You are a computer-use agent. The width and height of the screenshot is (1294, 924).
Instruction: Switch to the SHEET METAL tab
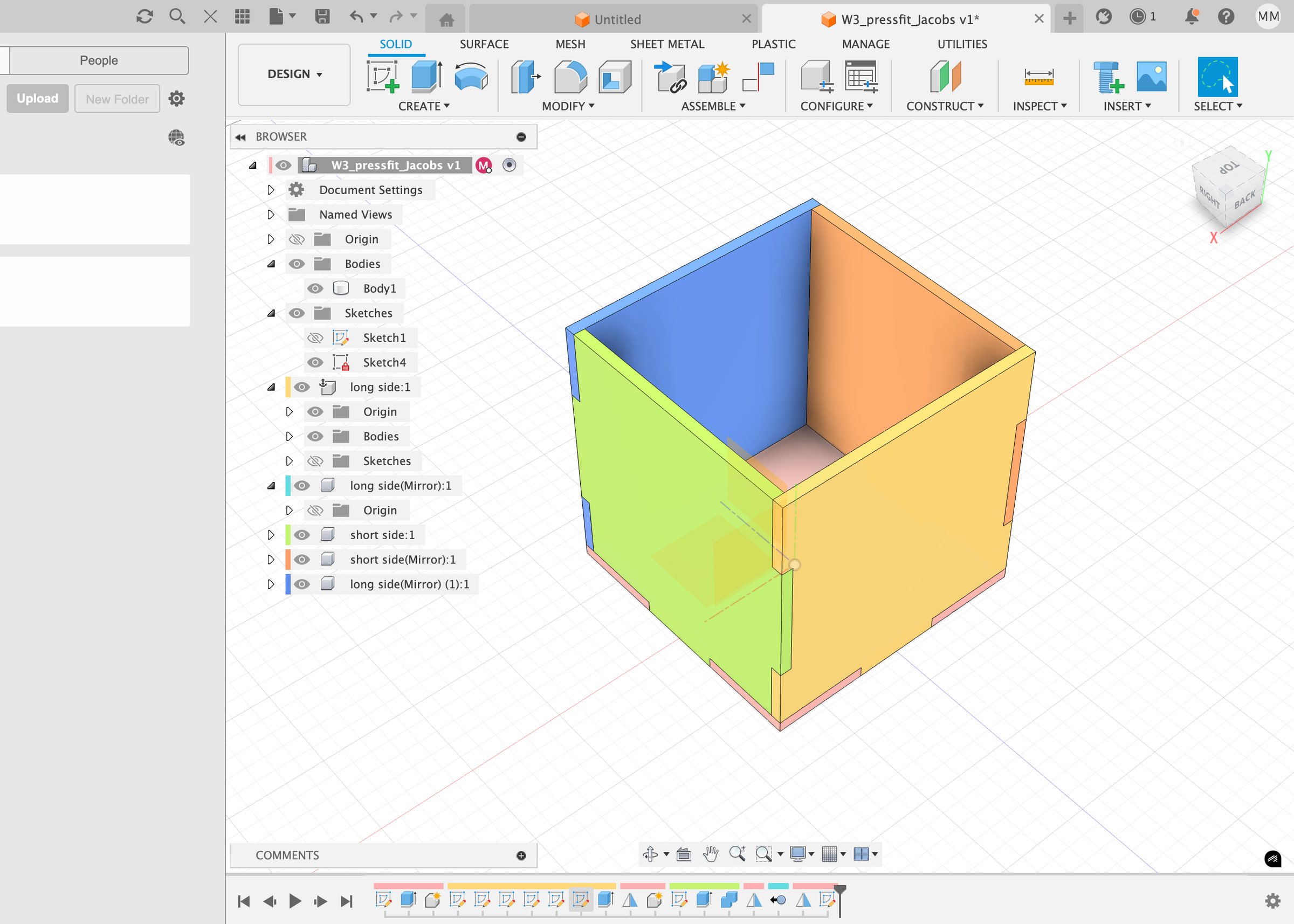point(666,44)
